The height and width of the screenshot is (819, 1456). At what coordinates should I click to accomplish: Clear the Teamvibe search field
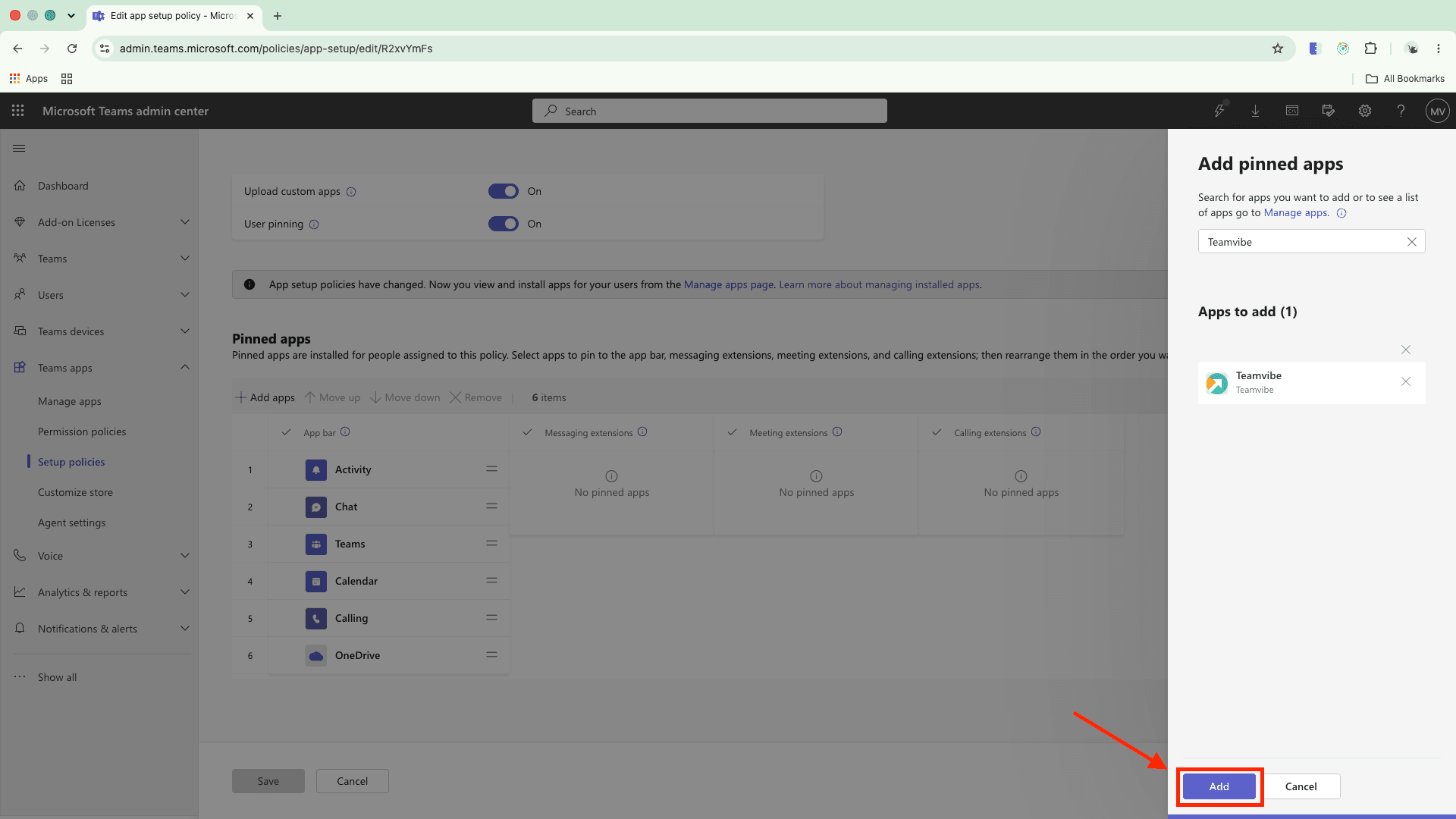coord(1412,242)
